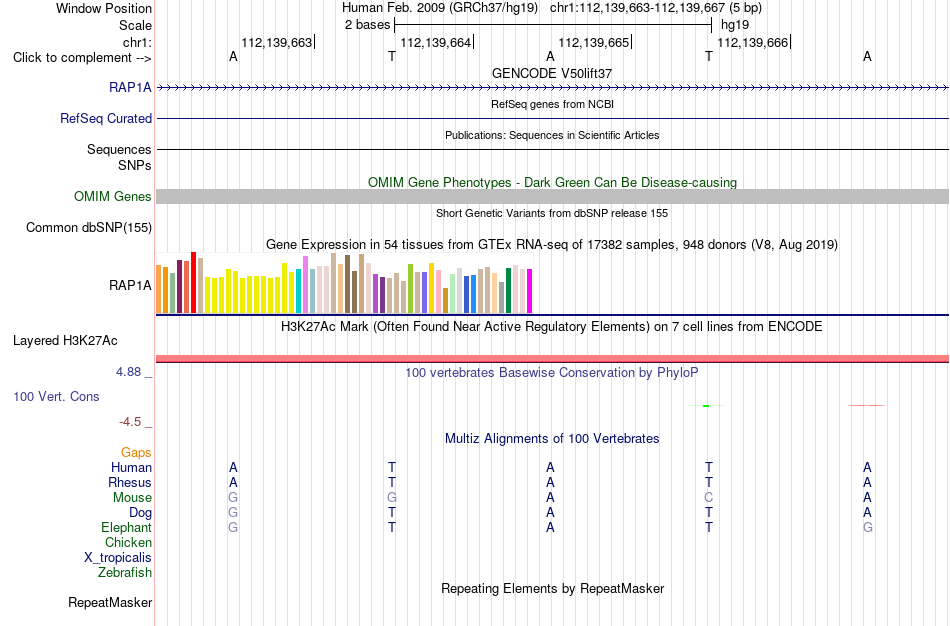Click the 'Human Feb. 2009 (GRCh37/hg19)' header text
The width and height of the screenshot is (950, 626).
pos(440,8)
